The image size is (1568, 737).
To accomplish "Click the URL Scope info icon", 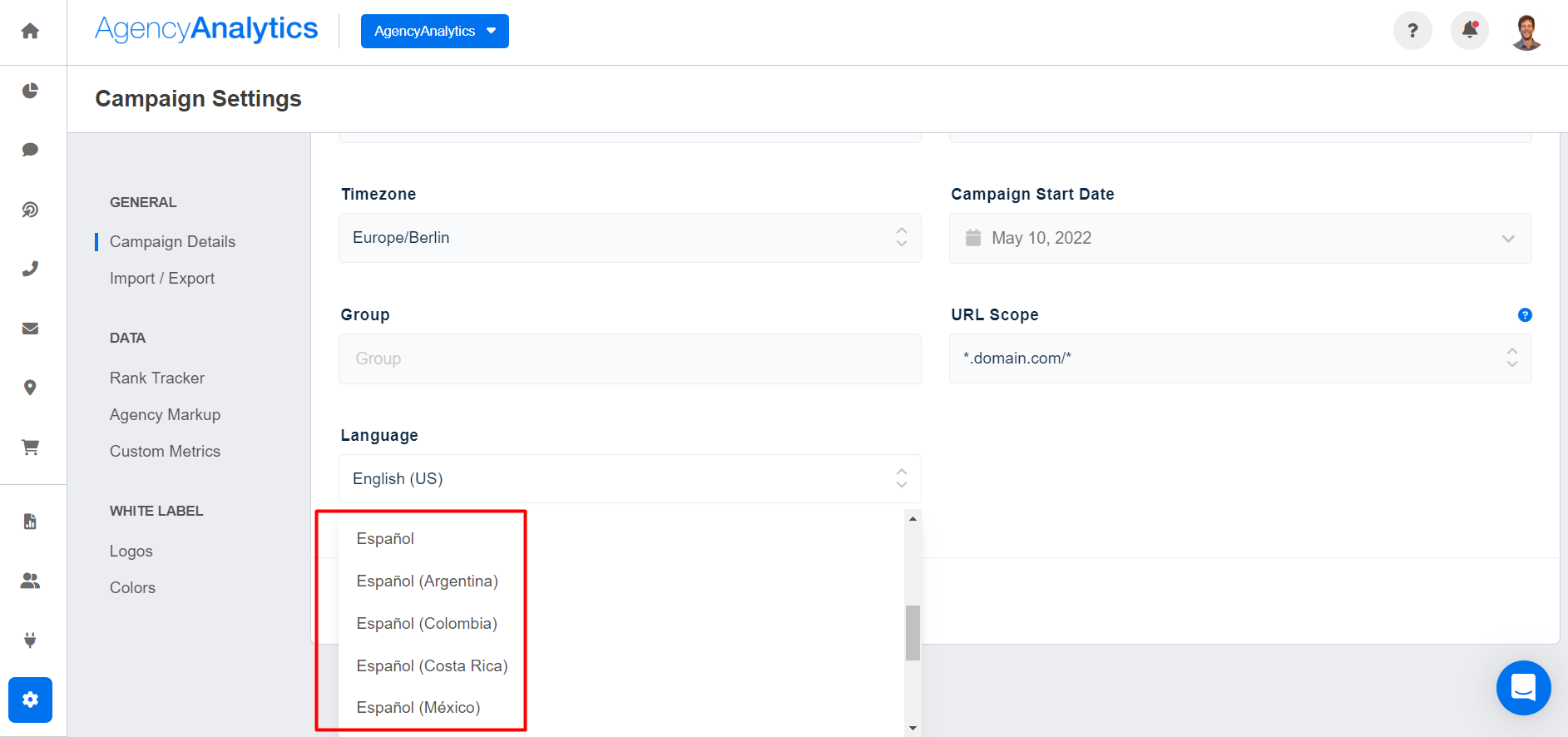I will 1524,315.
